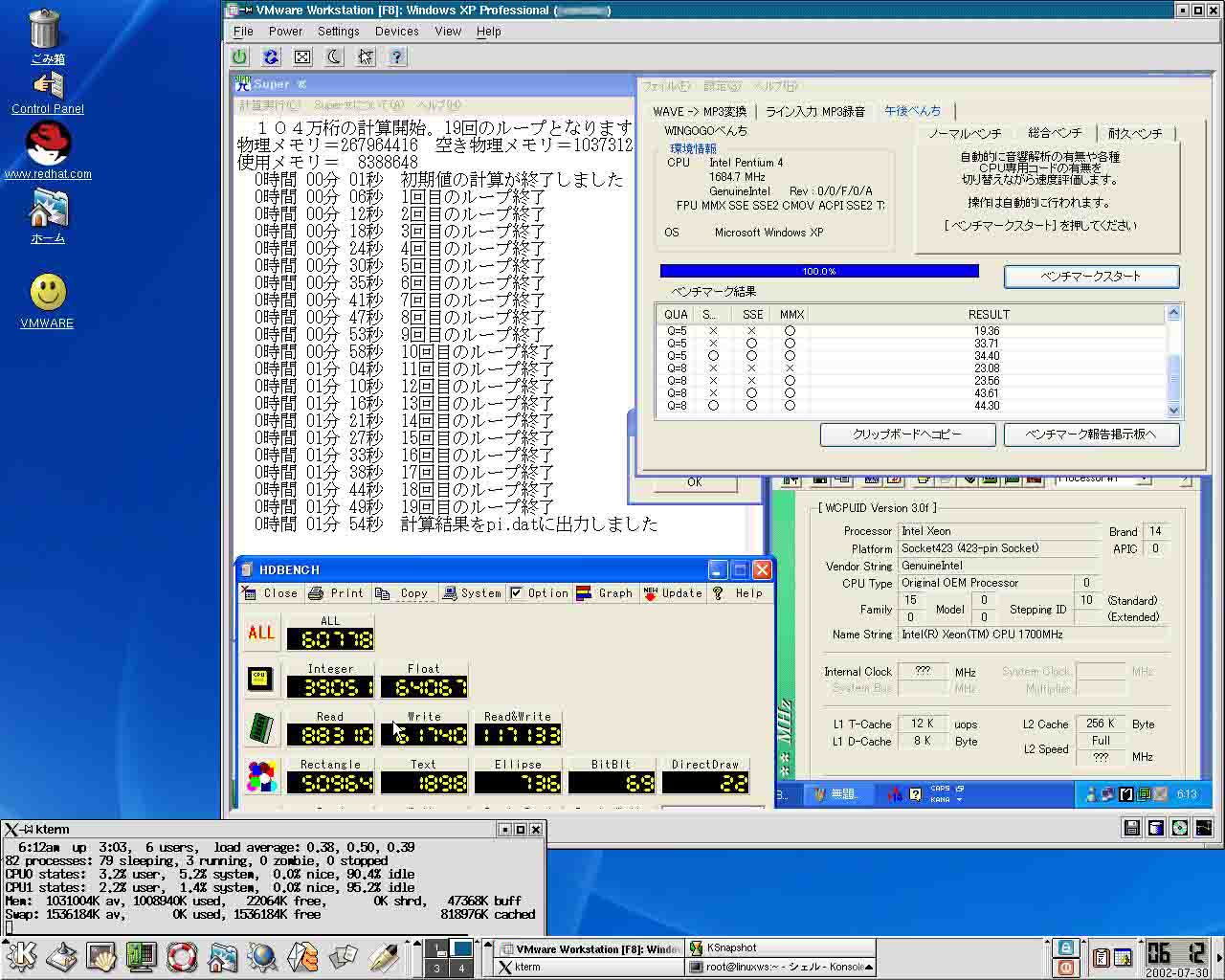Click the scroll up arrow of benchmark results
The height and width of the screenshot is (980, 1225).
[x=1174, y=313]
